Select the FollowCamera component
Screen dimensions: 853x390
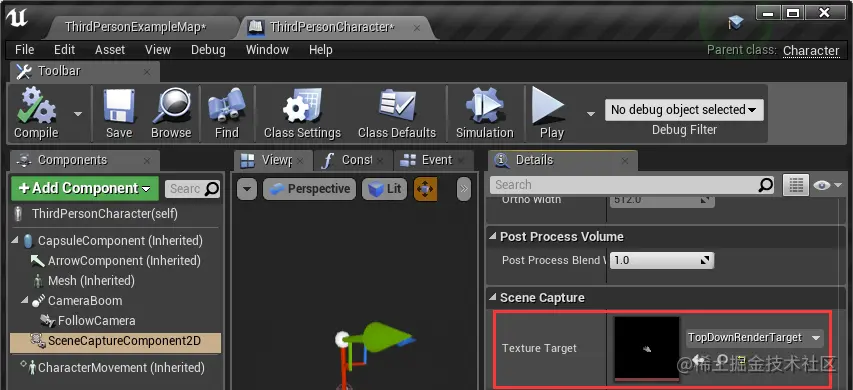96,321
